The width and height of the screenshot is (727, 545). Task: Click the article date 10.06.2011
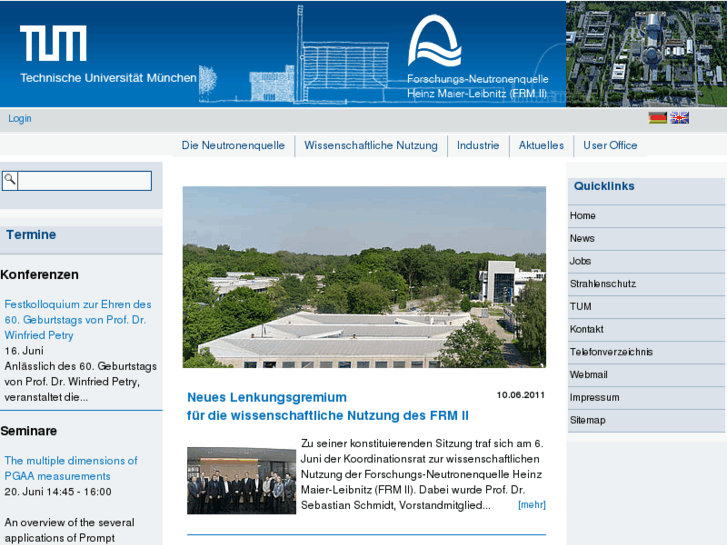[521, 395]
